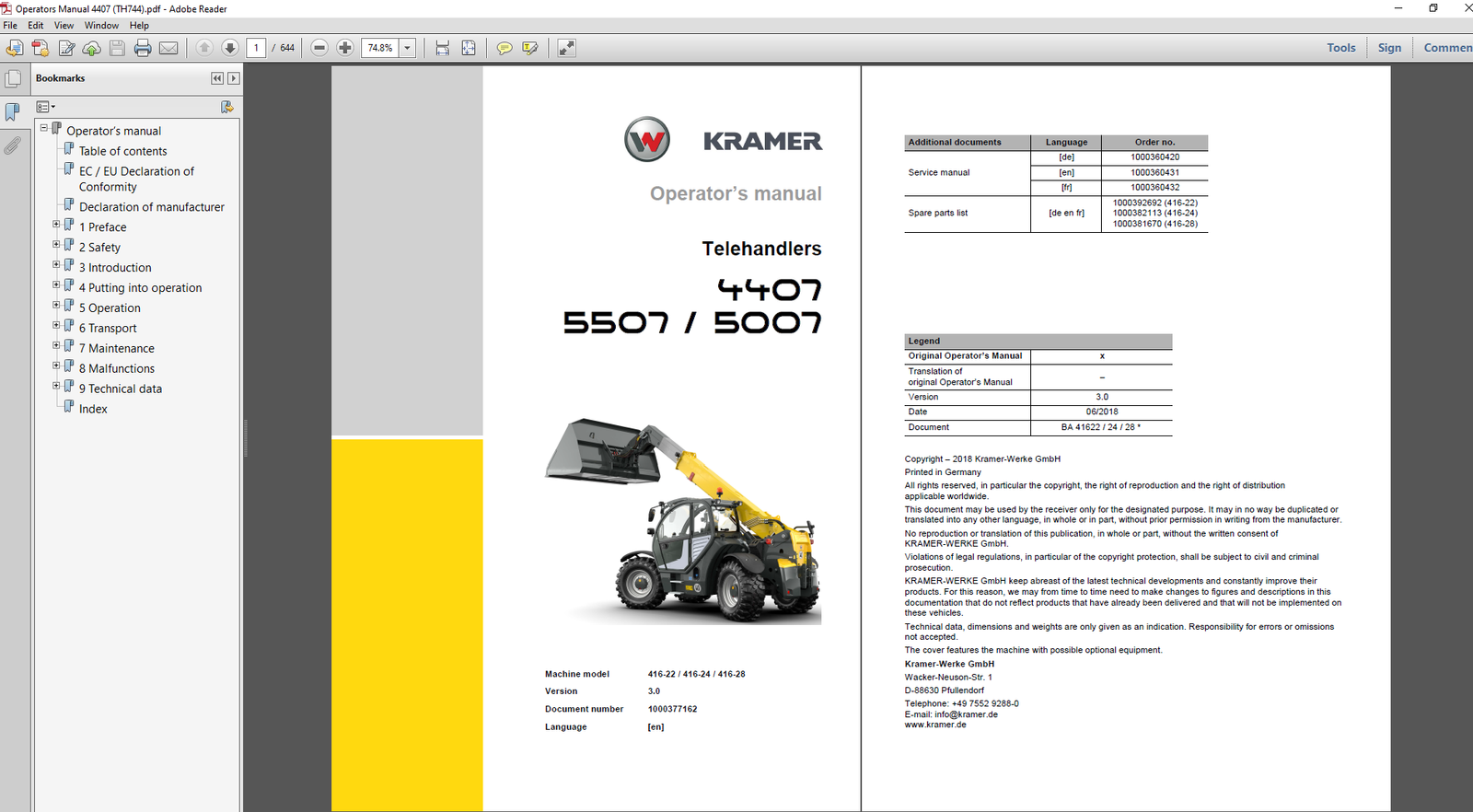Jump to Table of contents bookmark
This screenshot has height=812, width=1473.
coord(122,151)
